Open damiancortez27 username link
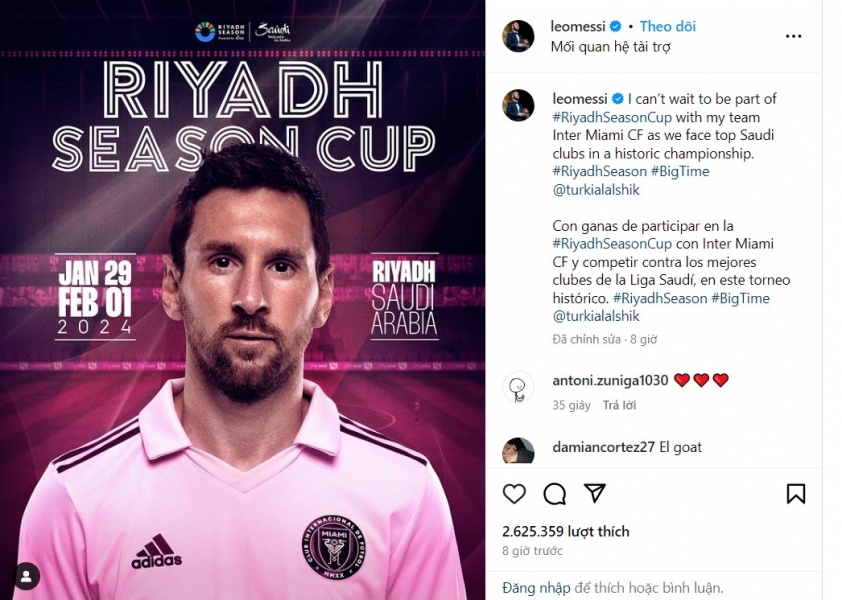842x600 pixels. click(x=603, y=447)
